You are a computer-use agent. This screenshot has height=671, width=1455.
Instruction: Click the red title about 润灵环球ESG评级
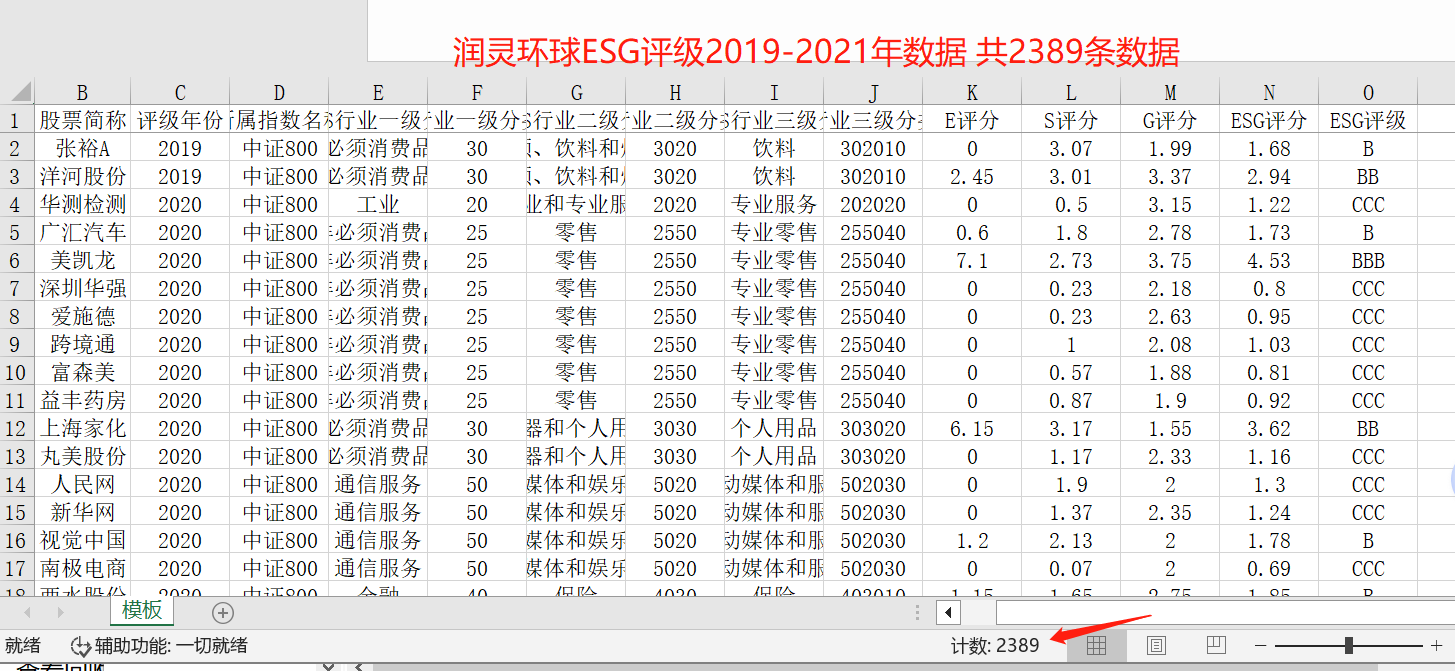(816, 52)
